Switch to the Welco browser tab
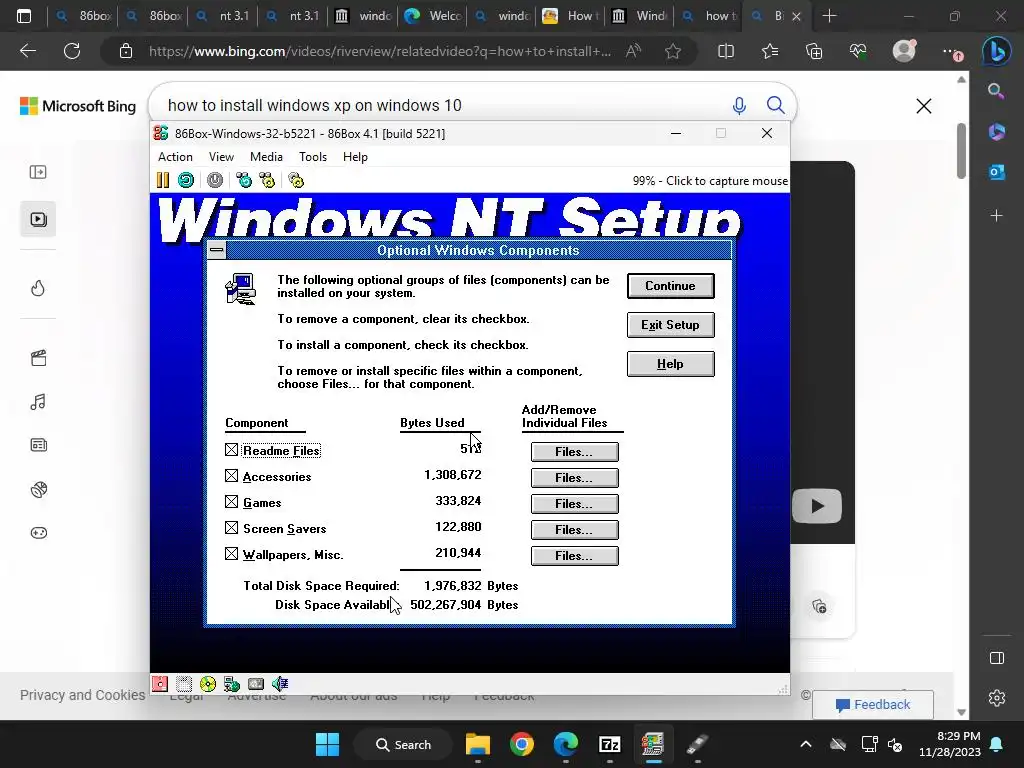 (432, 16)
